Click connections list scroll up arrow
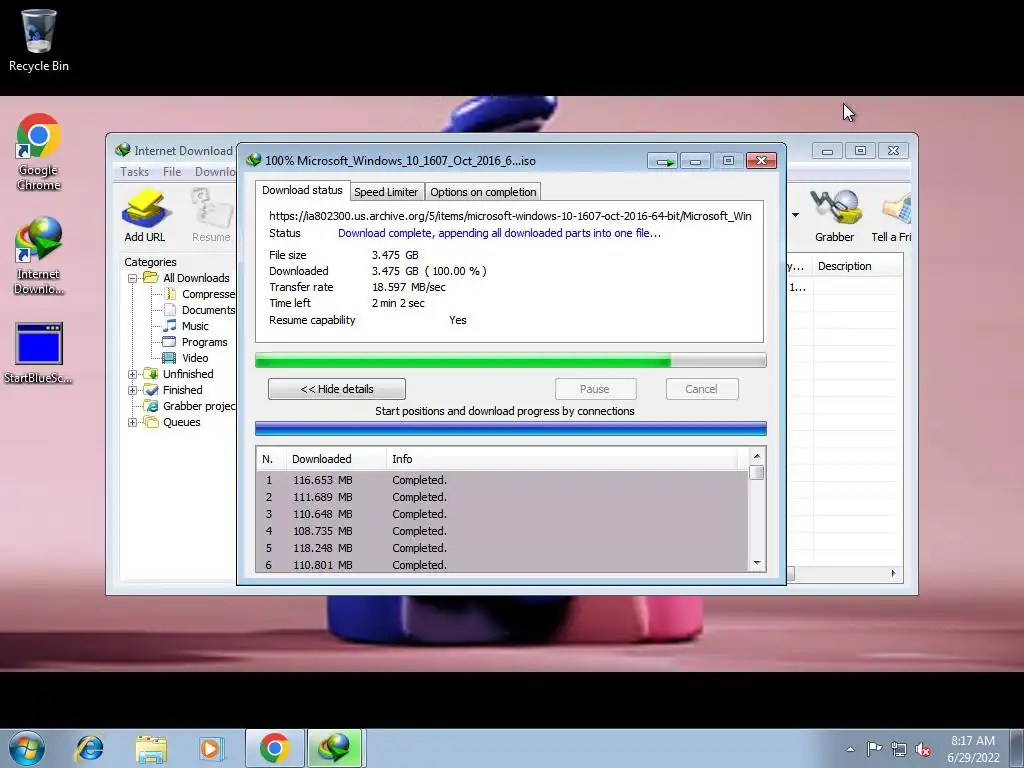Viewport: 1024px width, 768px height. pos(757,456)
